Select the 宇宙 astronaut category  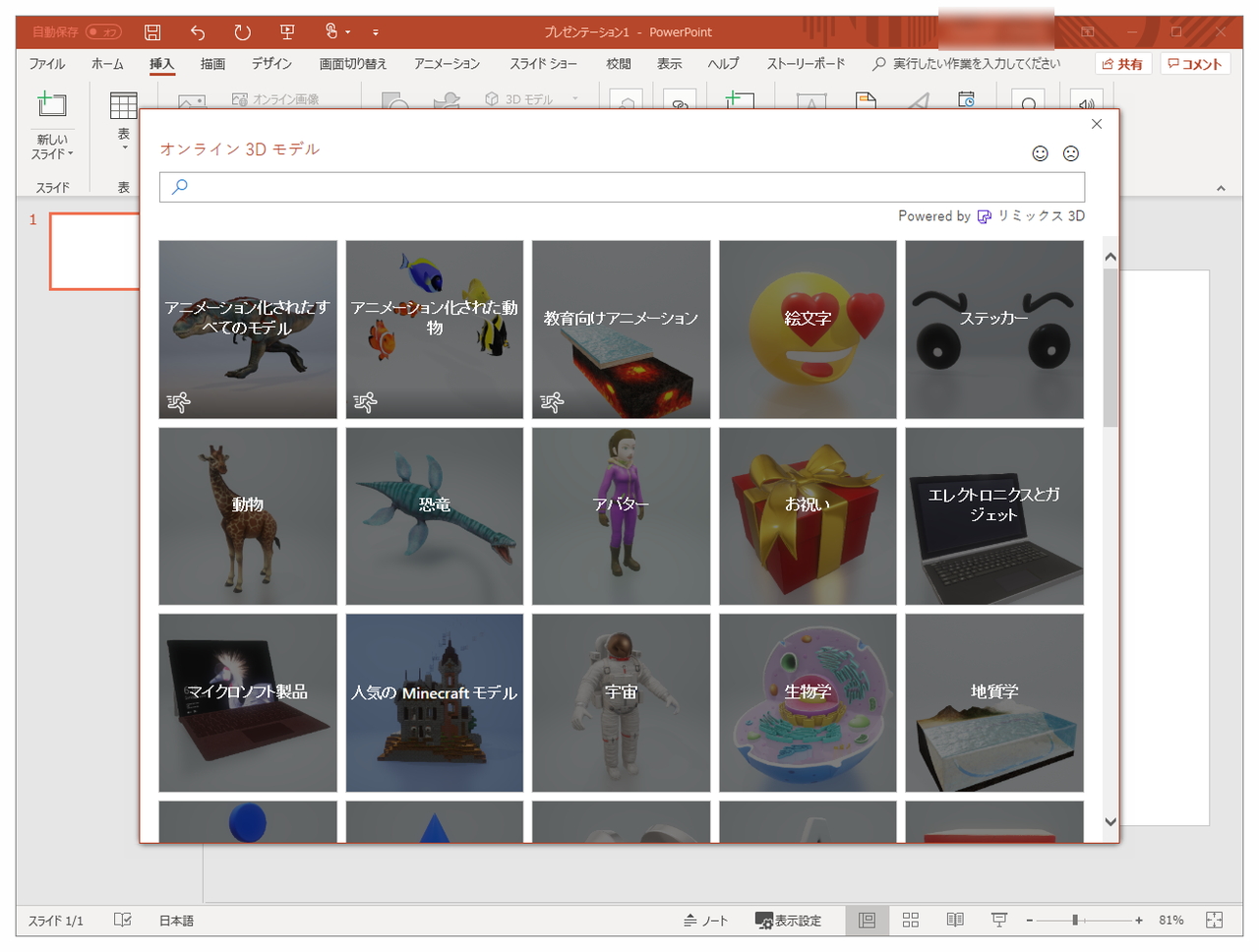pos(621,703)
